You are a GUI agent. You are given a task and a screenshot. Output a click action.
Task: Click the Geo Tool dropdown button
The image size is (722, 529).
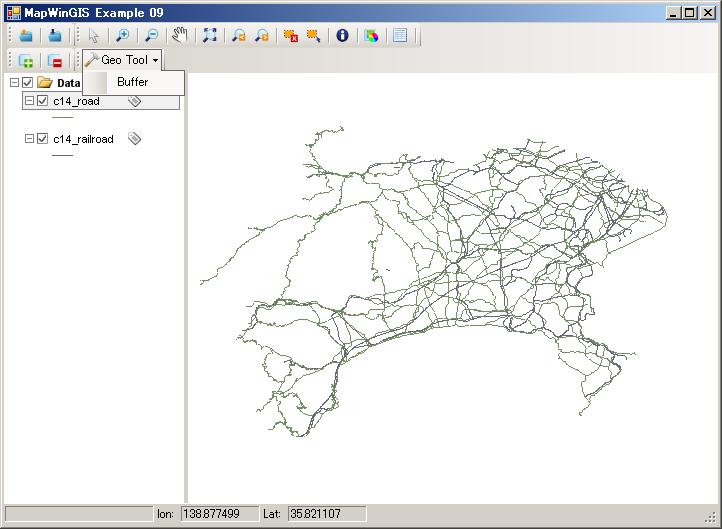pyautogui.click(x=122, y=61)
